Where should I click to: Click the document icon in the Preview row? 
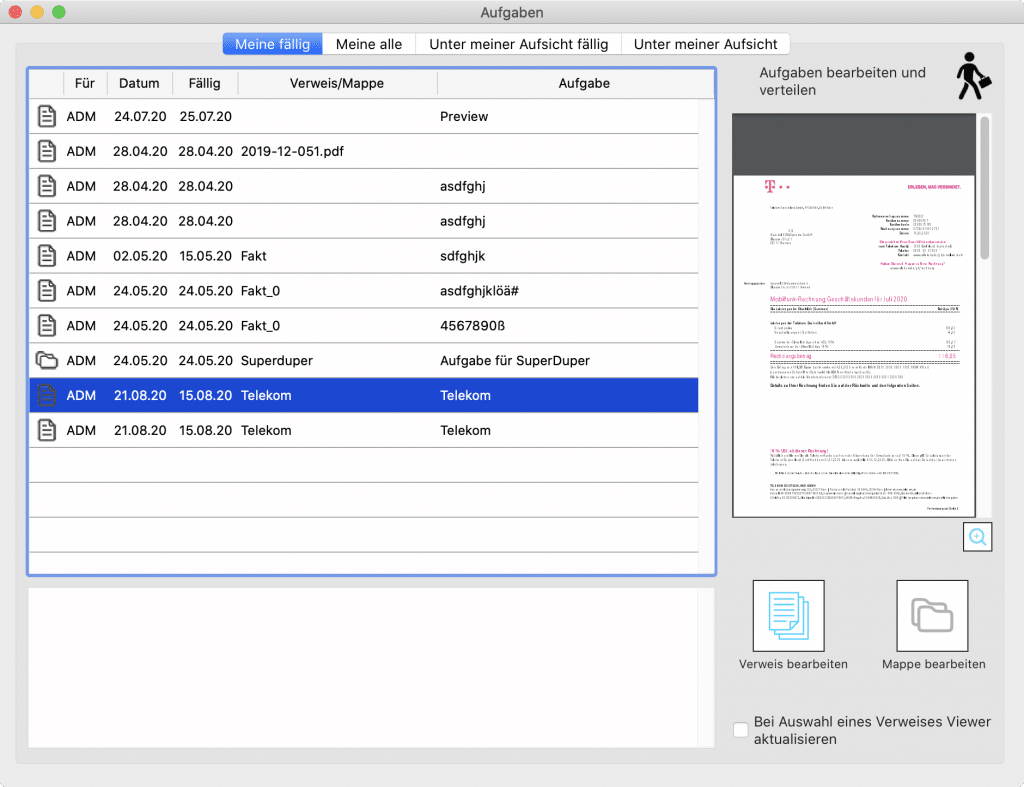pos(46,116)
